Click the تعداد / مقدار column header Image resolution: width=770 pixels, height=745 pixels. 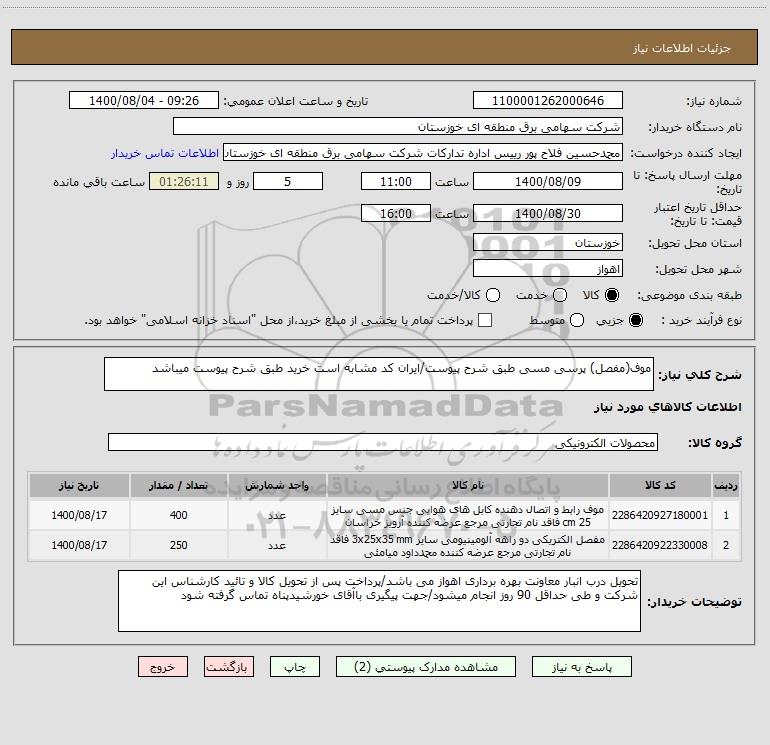[178, 485]
